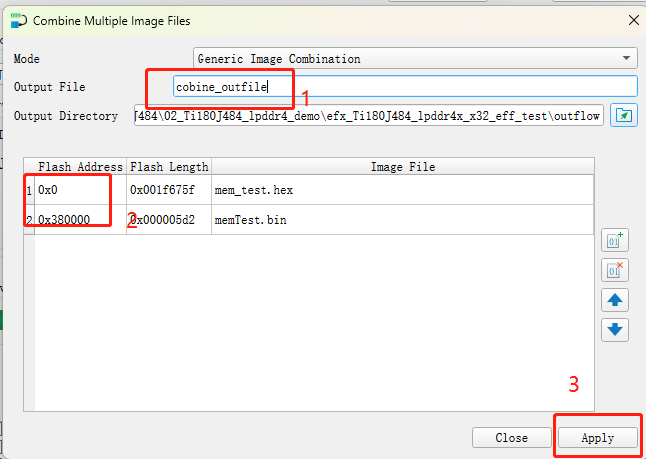Image resolution: width=646 pixels, height=459 pixels.
Task: Click the Apply button
Action: point(597,438)
